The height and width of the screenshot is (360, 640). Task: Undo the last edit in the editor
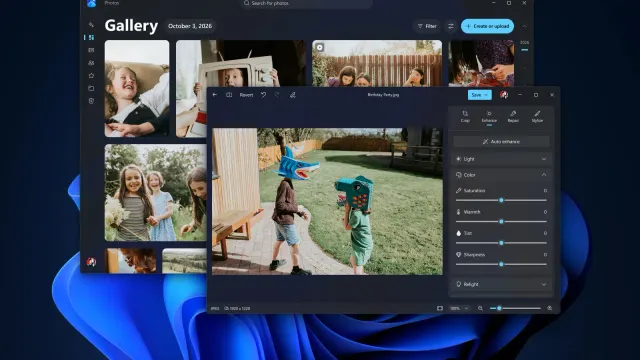(264, 95)
